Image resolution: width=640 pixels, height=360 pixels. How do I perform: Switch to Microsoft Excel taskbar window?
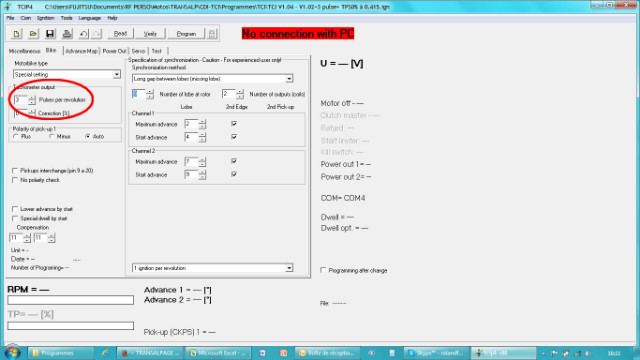coord(218,353)
